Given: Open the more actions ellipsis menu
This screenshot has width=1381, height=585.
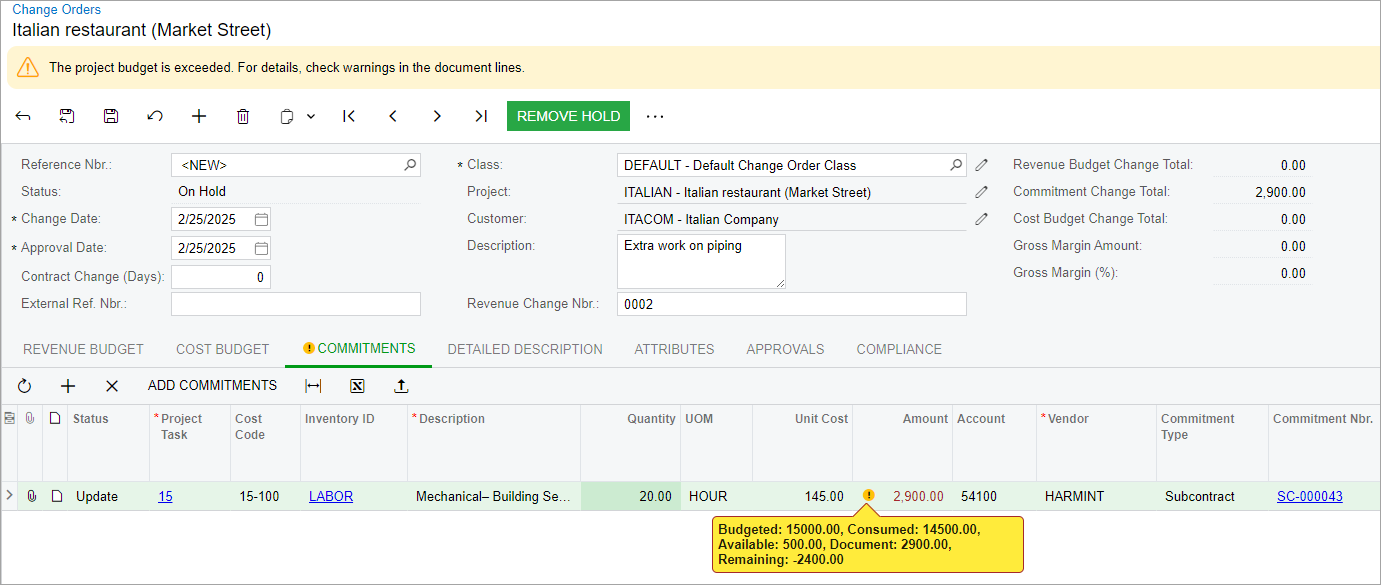Looking at the screenshot, I should [655, 116].
